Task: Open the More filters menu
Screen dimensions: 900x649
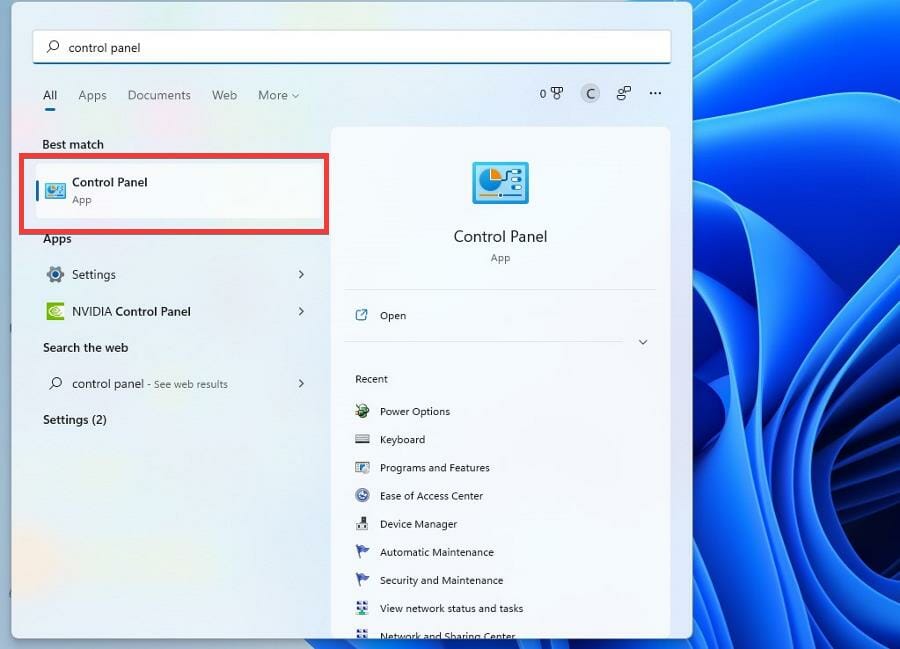Action: [x=272, y=95]
